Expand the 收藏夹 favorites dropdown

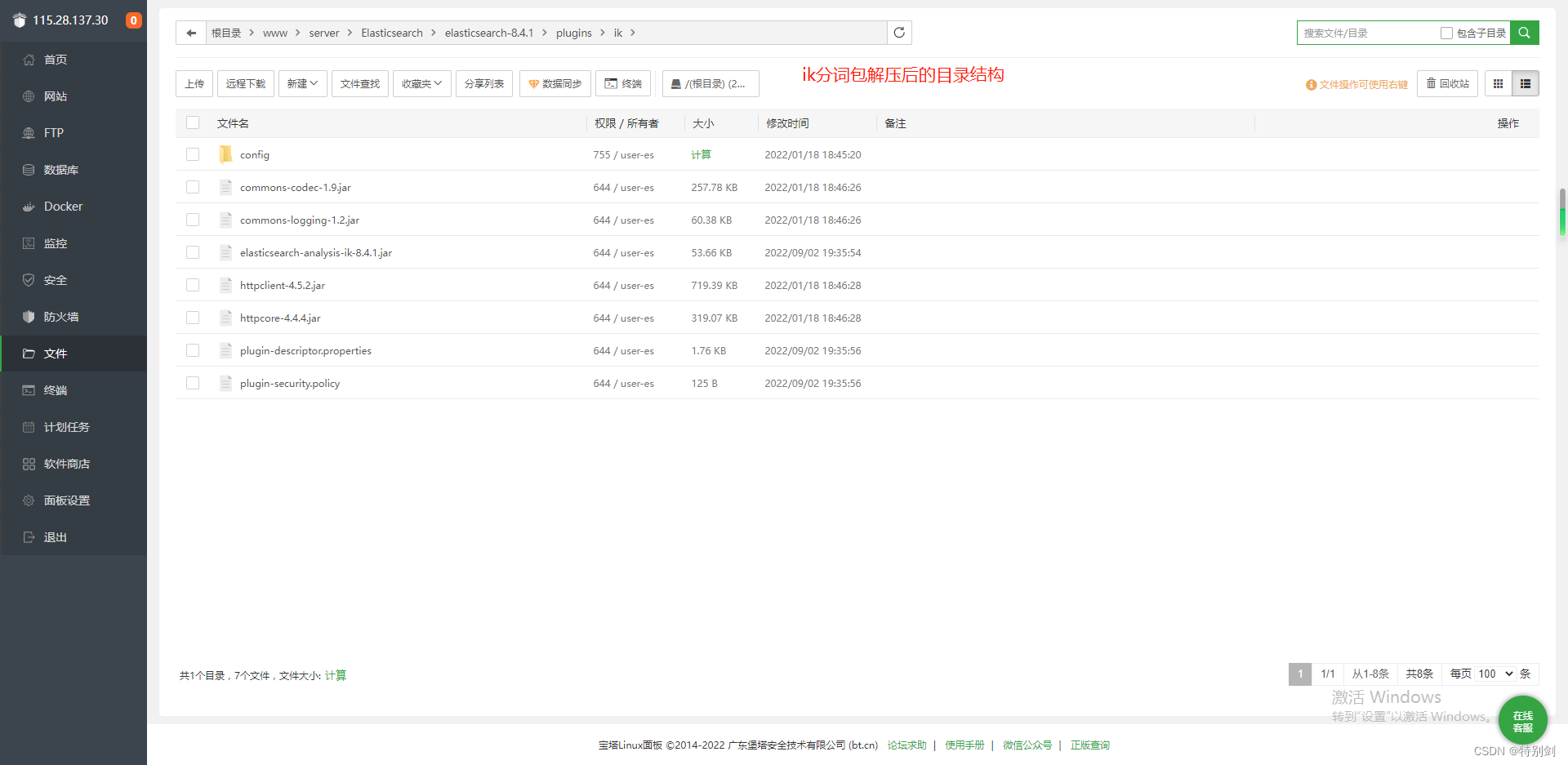point(421,83)
